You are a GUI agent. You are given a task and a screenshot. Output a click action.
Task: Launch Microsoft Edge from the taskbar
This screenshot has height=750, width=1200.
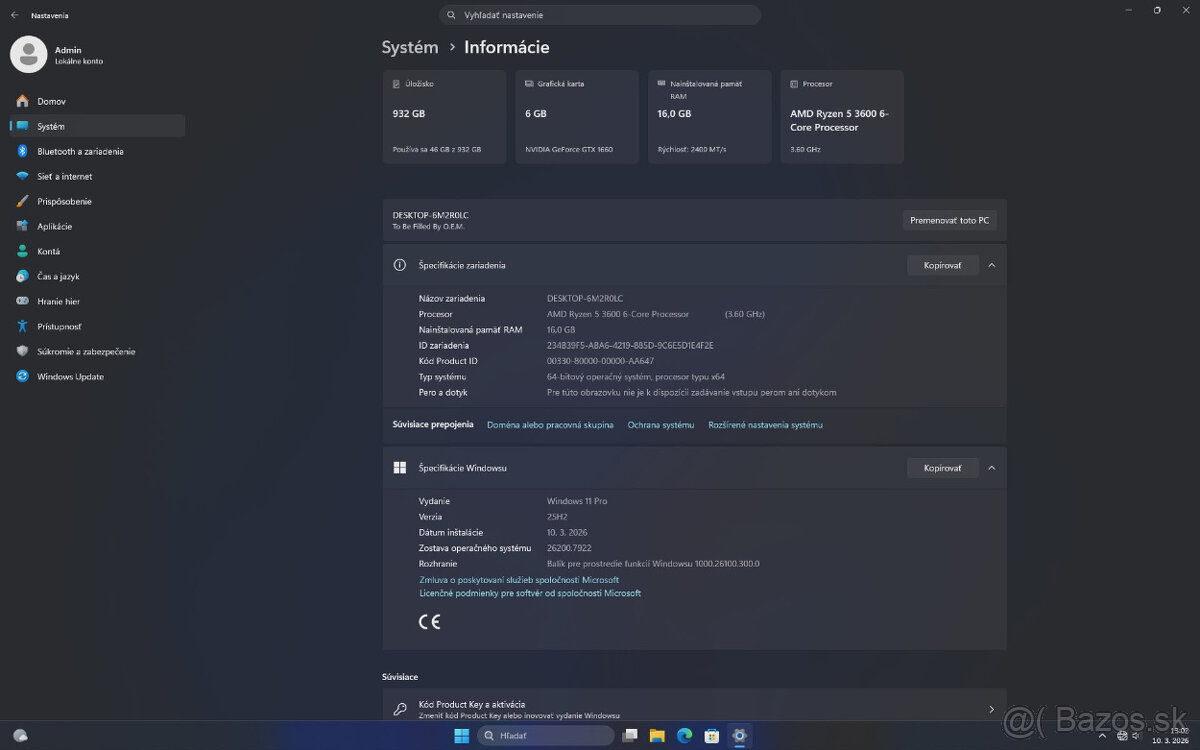[684, 736]
